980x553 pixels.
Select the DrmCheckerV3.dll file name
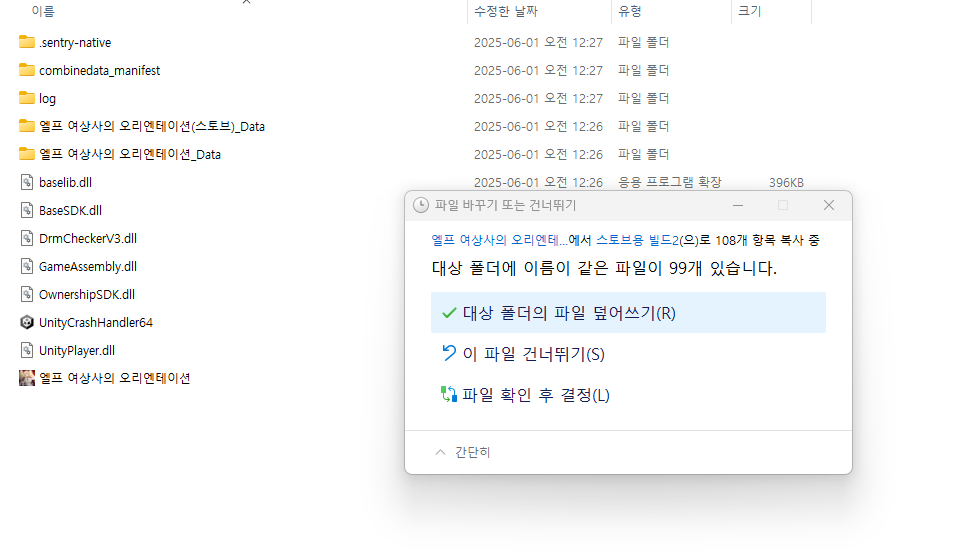88,239
